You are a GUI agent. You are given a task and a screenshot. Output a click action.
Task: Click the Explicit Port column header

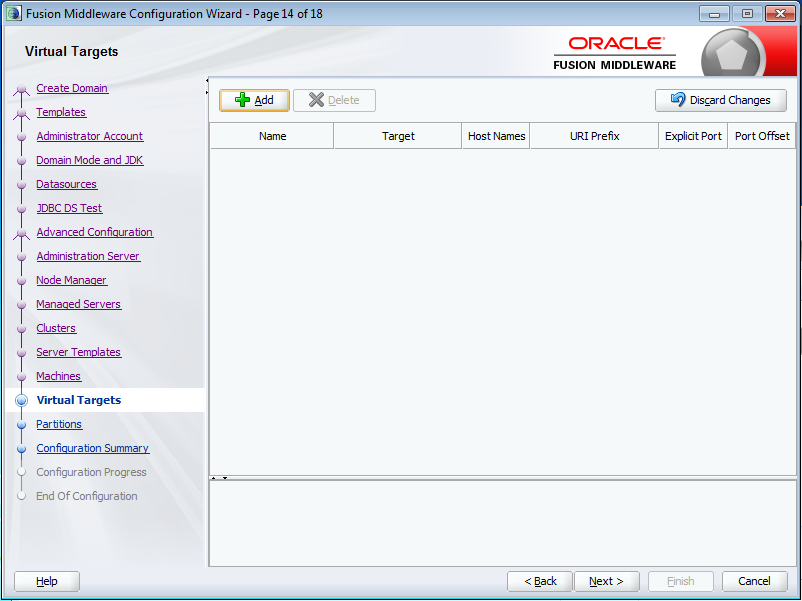693,136
